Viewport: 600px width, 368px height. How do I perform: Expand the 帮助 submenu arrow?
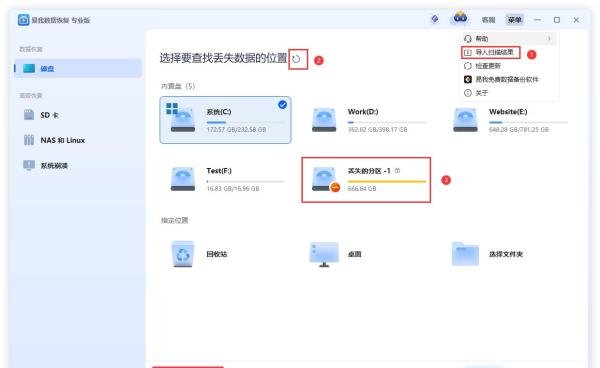pos(549,39)
